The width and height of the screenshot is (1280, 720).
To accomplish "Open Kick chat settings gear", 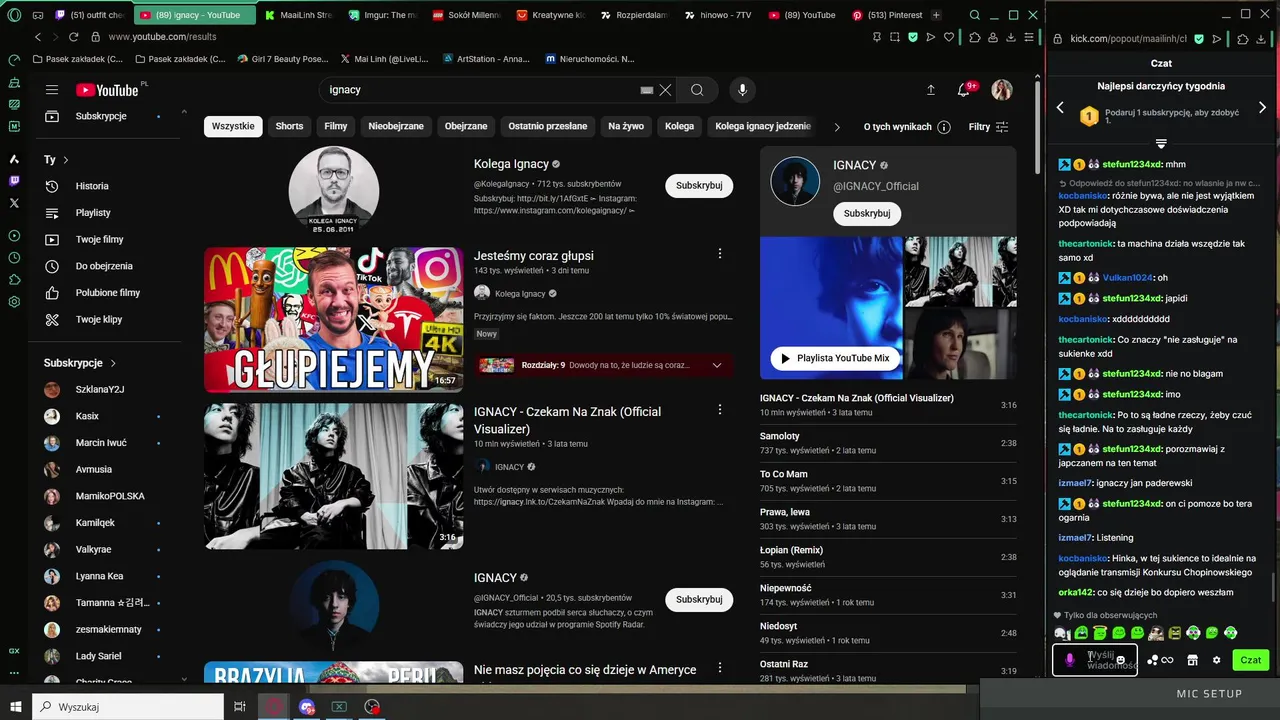I will tap(1217, 660).
